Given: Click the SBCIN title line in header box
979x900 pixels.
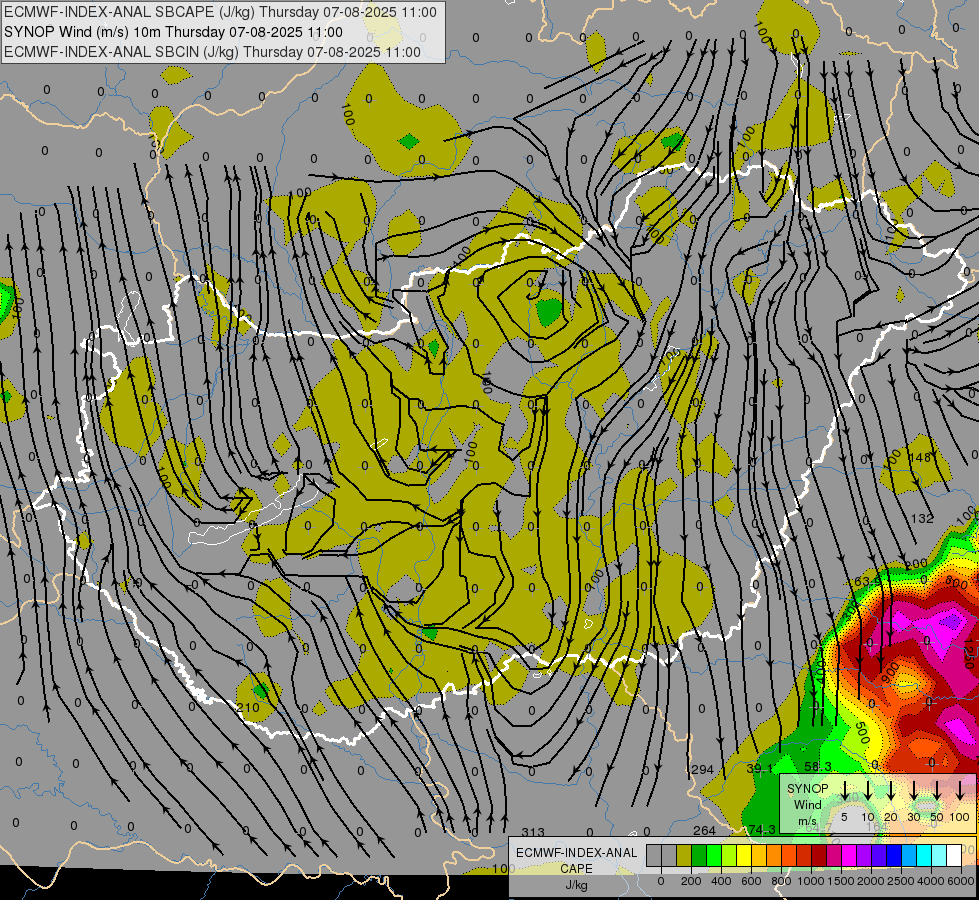Looking at the screenshot, I should point(212,52).
